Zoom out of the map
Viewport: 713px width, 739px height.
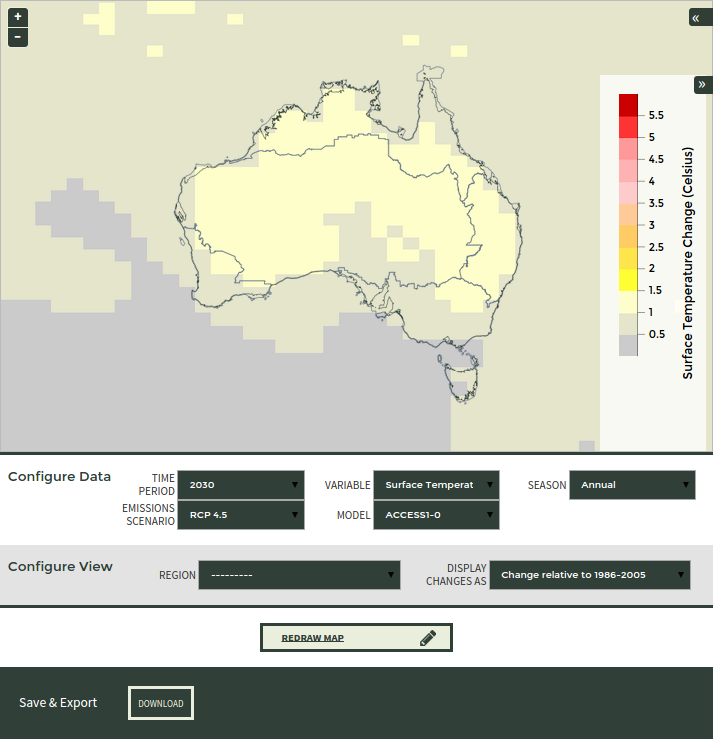tap(18, 38)
